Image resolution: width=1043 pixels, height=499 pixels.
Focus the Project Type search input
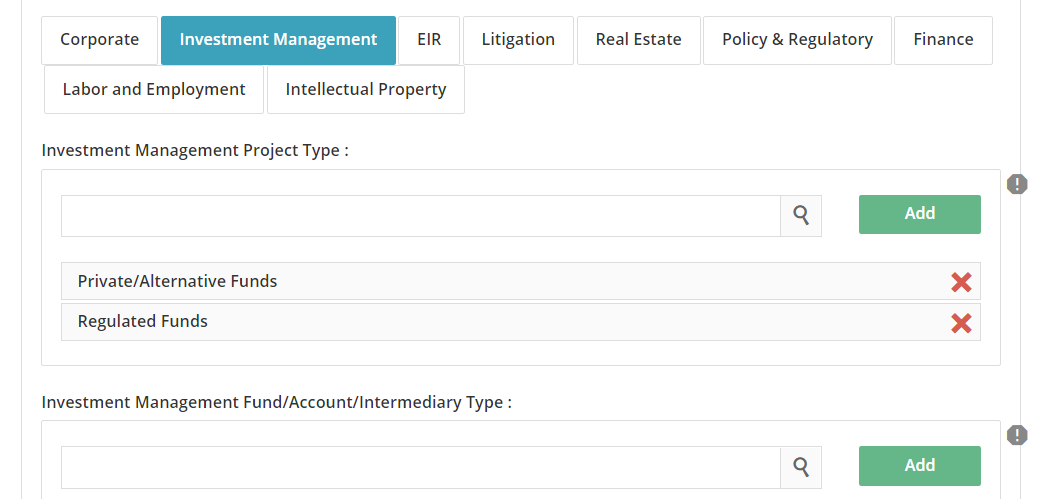(x=420, y=216)
